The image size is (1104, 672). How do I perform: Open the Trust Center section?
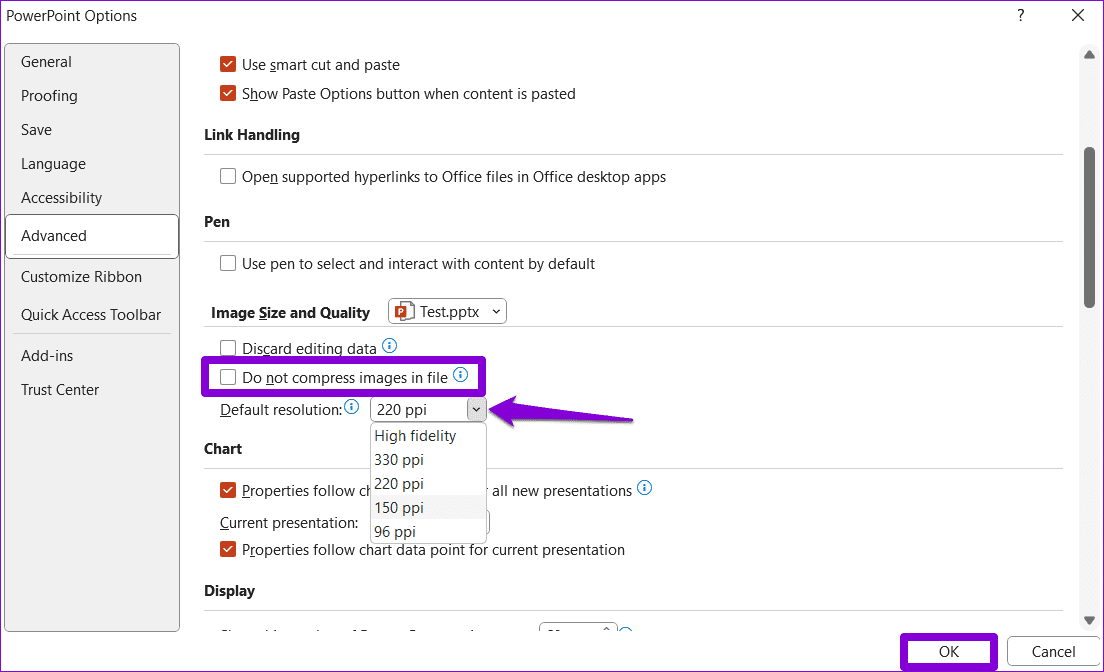(60, 390)
